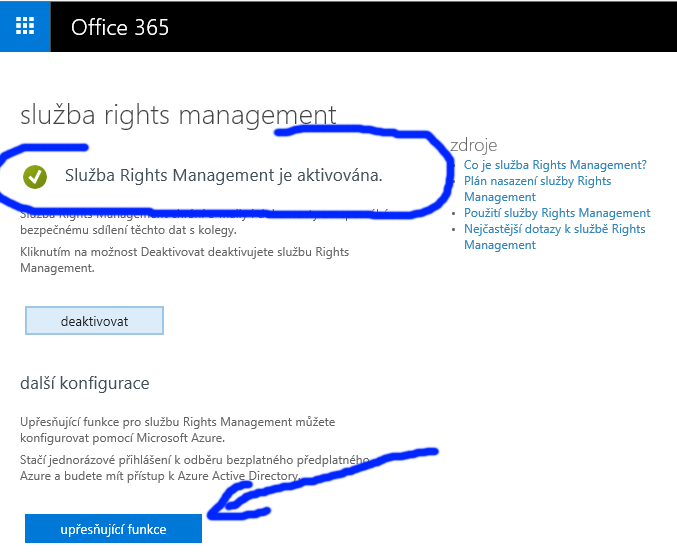677x558 pixels.
Task: Open link Plán nasazení služby Rights Management
Action: (x=538, y=189)
